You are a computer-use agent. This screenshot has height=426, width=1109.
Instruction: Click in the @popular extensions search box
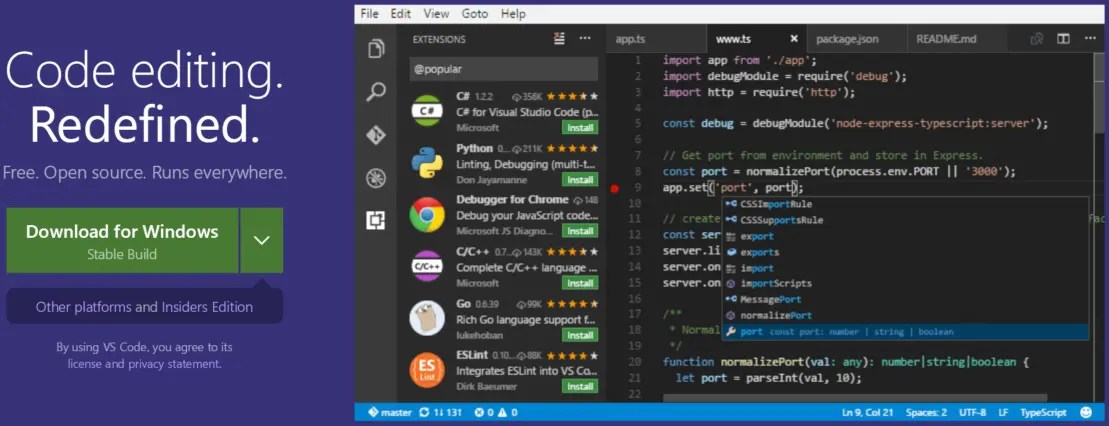pyautogui.click(x=504, y=69)
